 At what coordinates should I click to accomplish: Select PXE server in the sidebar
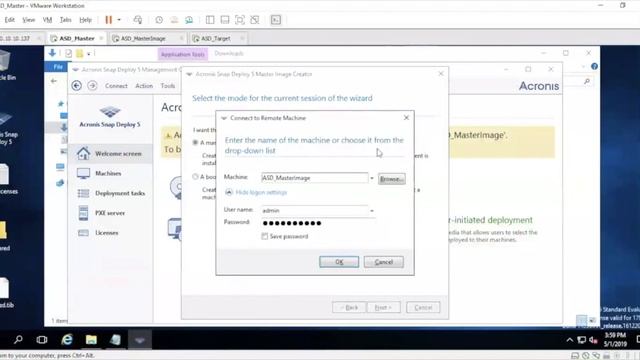click(x=110, y=213)
